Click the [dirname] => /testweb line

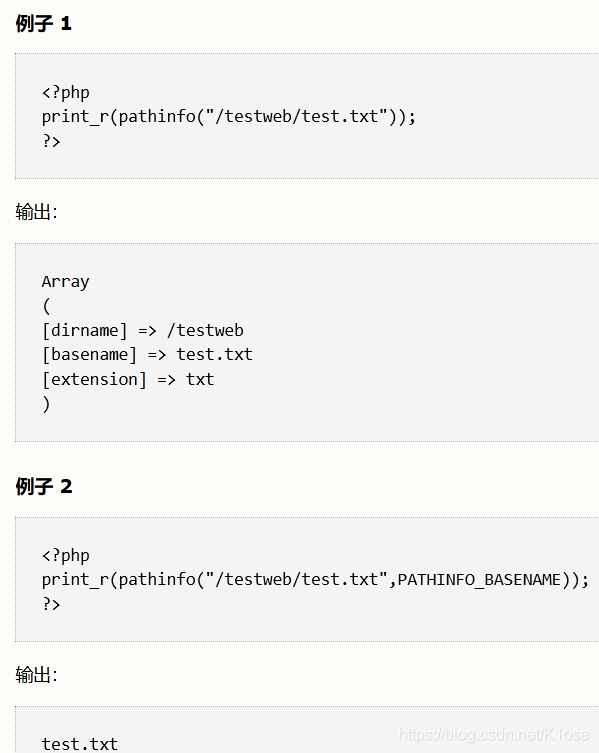[x=143, y=330]
